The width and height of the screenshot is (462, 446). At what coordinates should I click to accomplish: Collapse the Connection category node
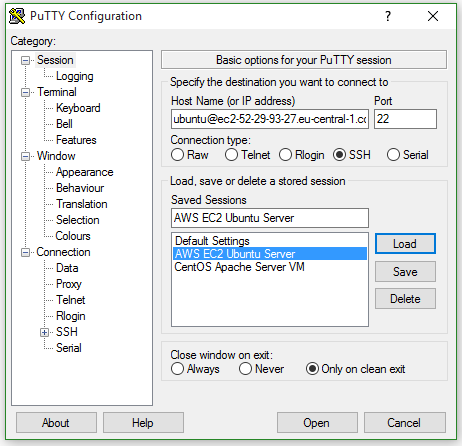[x=25, y=252]
